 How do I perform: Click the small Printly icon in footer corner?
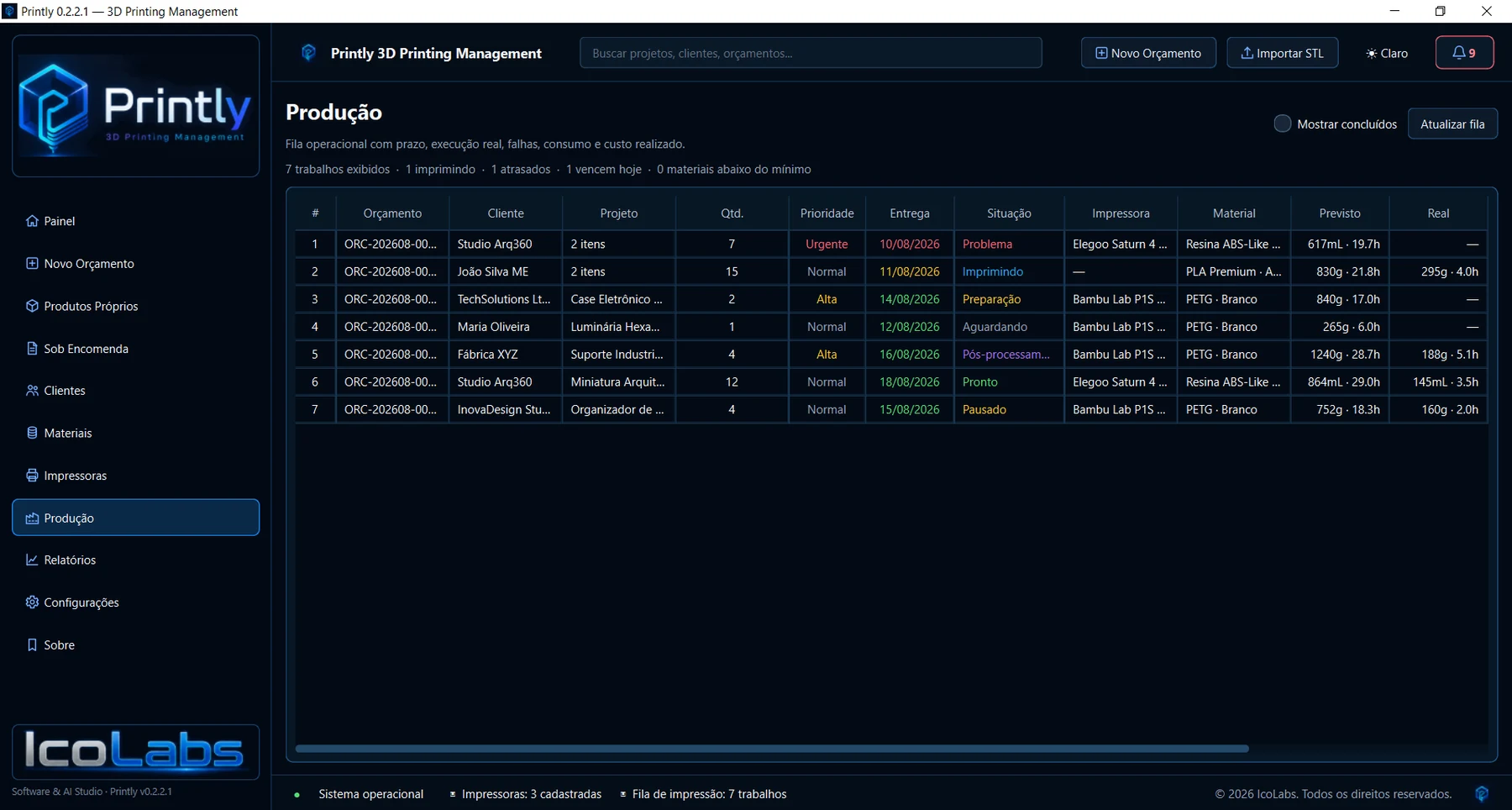[1482, 793]
